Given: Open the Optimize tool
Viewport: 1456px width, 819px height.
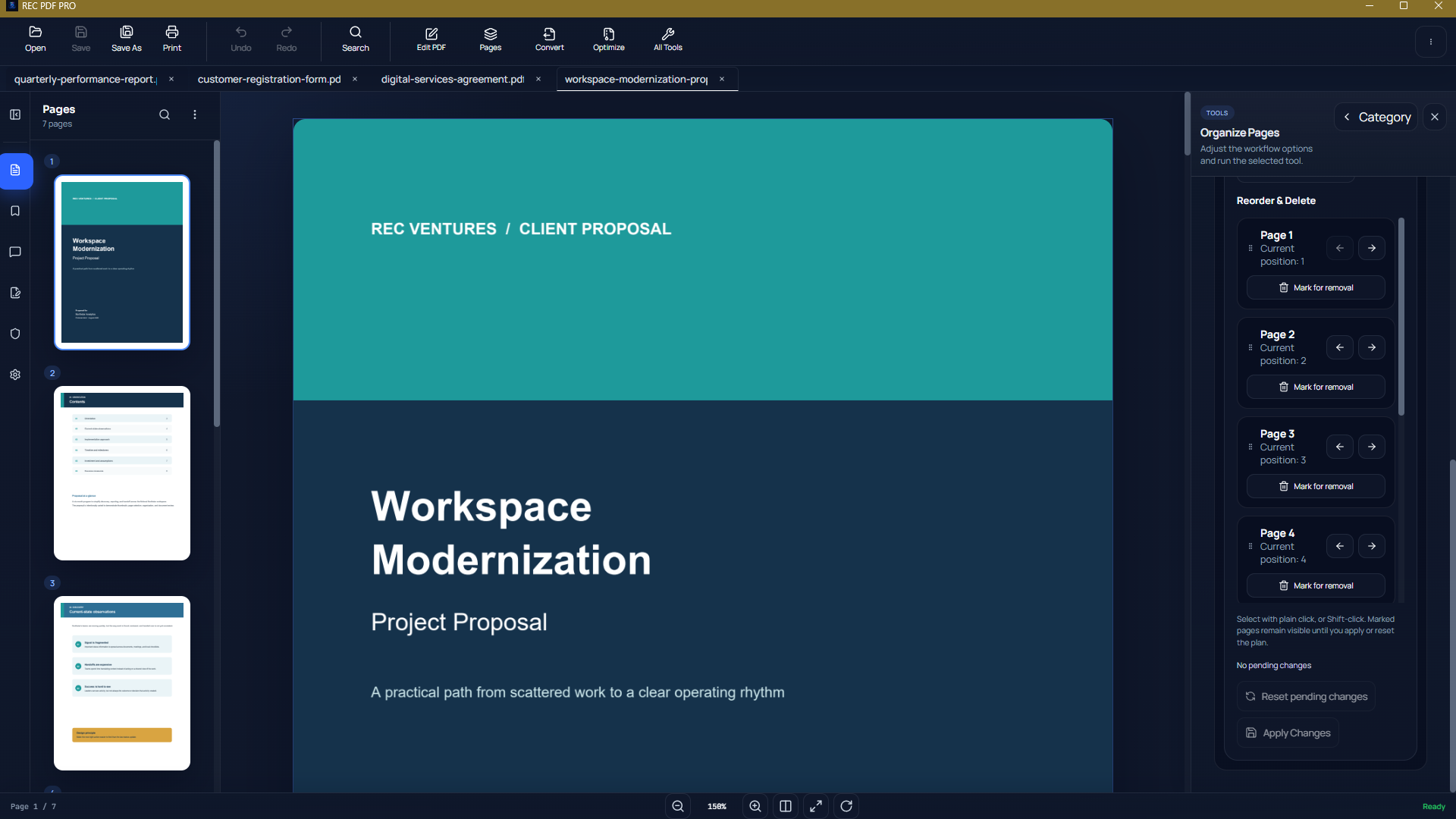Looking at the screenshot, I should pyautogui.click(x=609, y=39).
